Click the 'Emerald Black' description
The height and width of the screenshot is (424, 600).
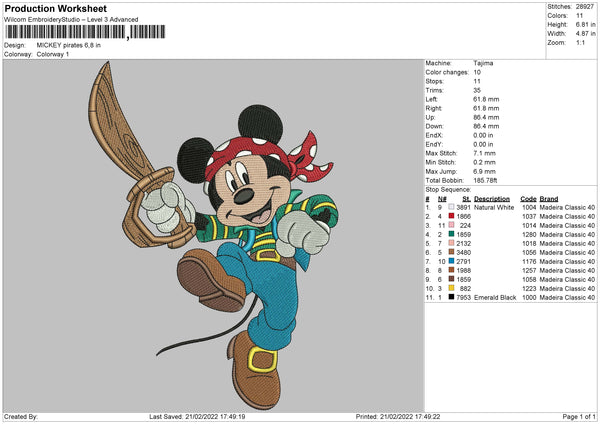coord(495,297)
